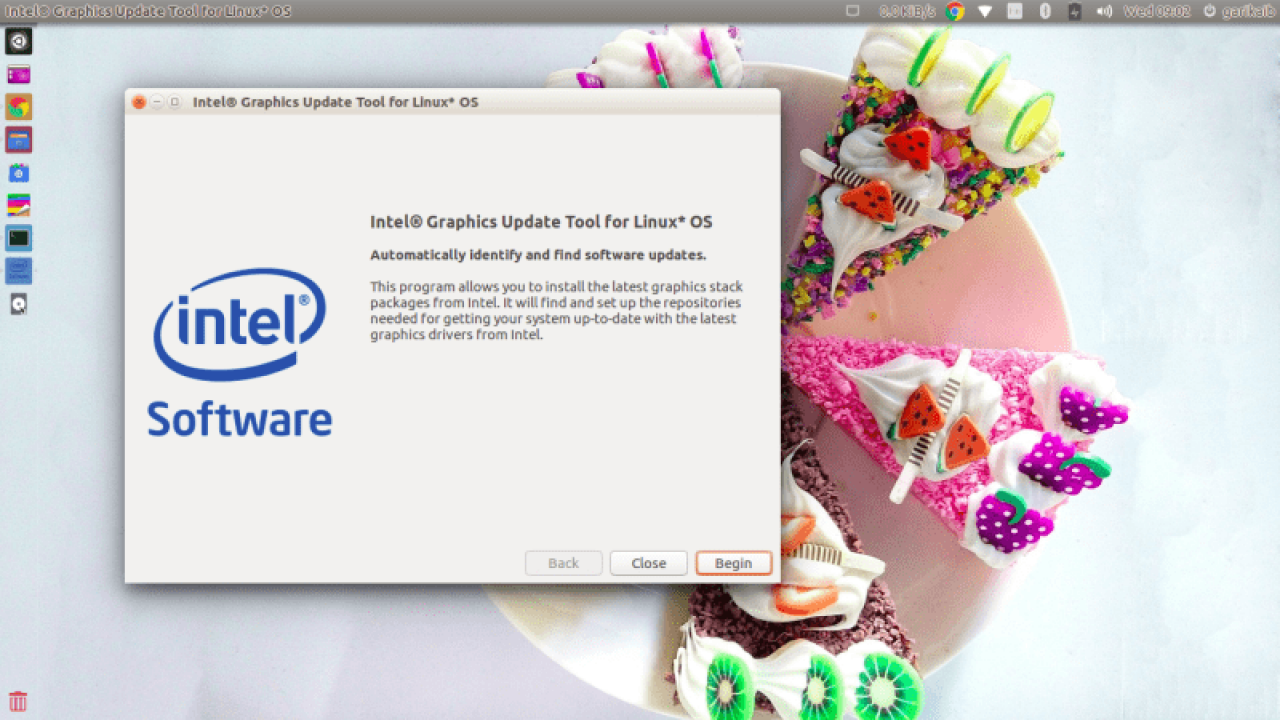Open the magenta media app in the launcher
This screenshot has width=1280, height=720.
pos(18,74)
